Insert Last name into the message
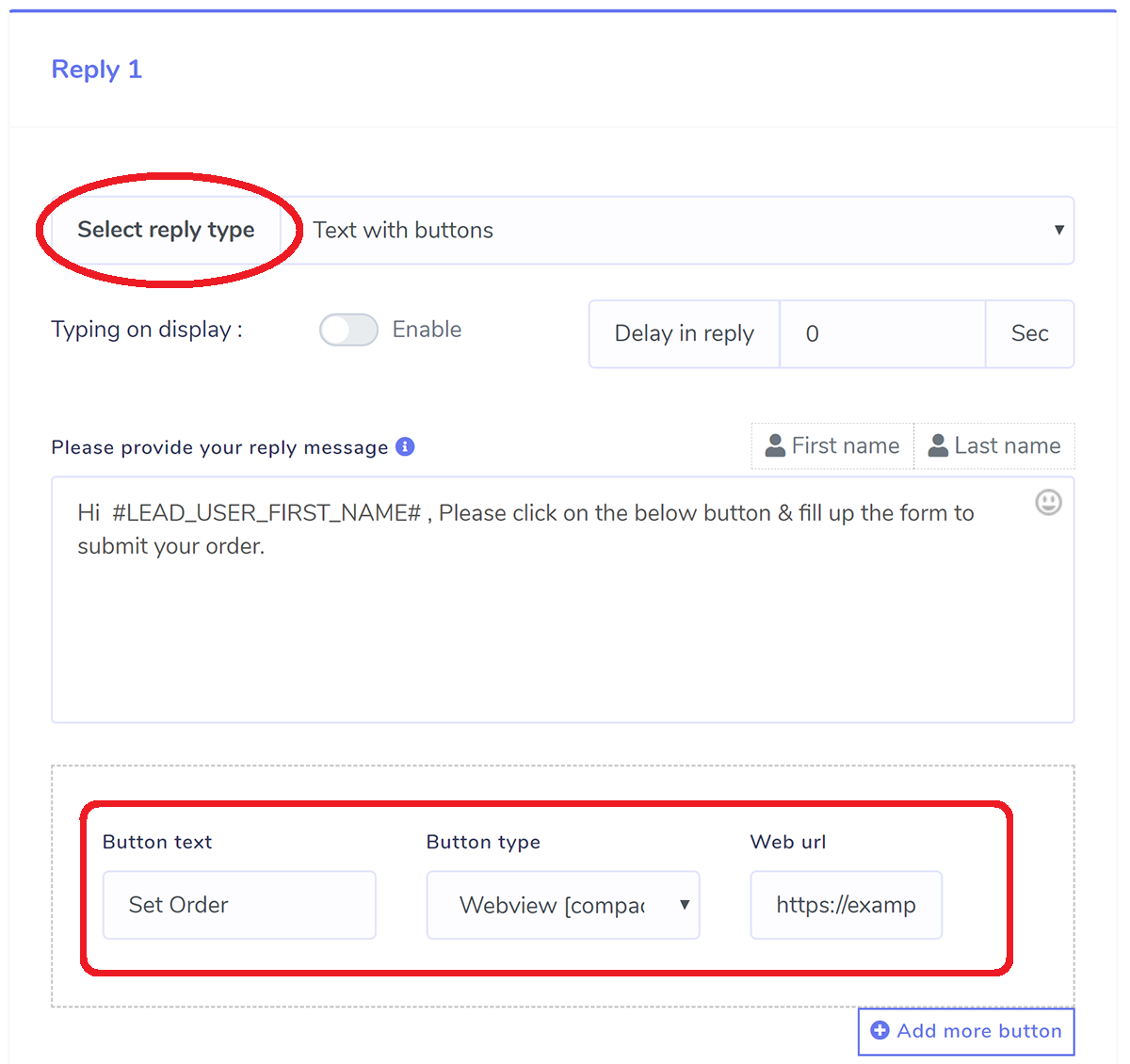Screen dimensions: 1130x1064 994,444
